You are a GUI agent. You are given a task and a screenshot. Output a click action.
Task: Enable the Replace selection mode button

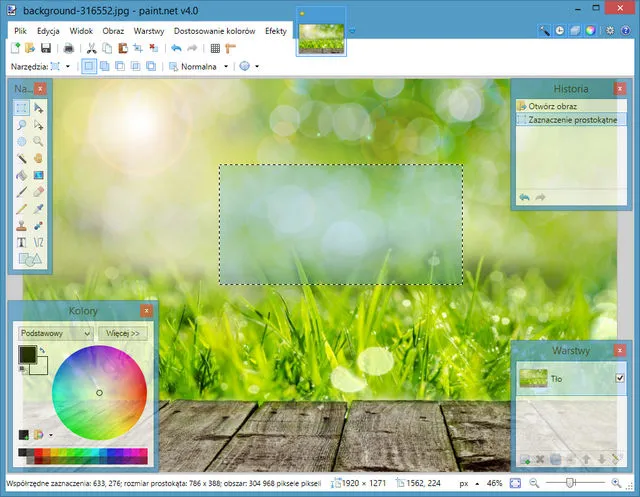click(88, 66)
